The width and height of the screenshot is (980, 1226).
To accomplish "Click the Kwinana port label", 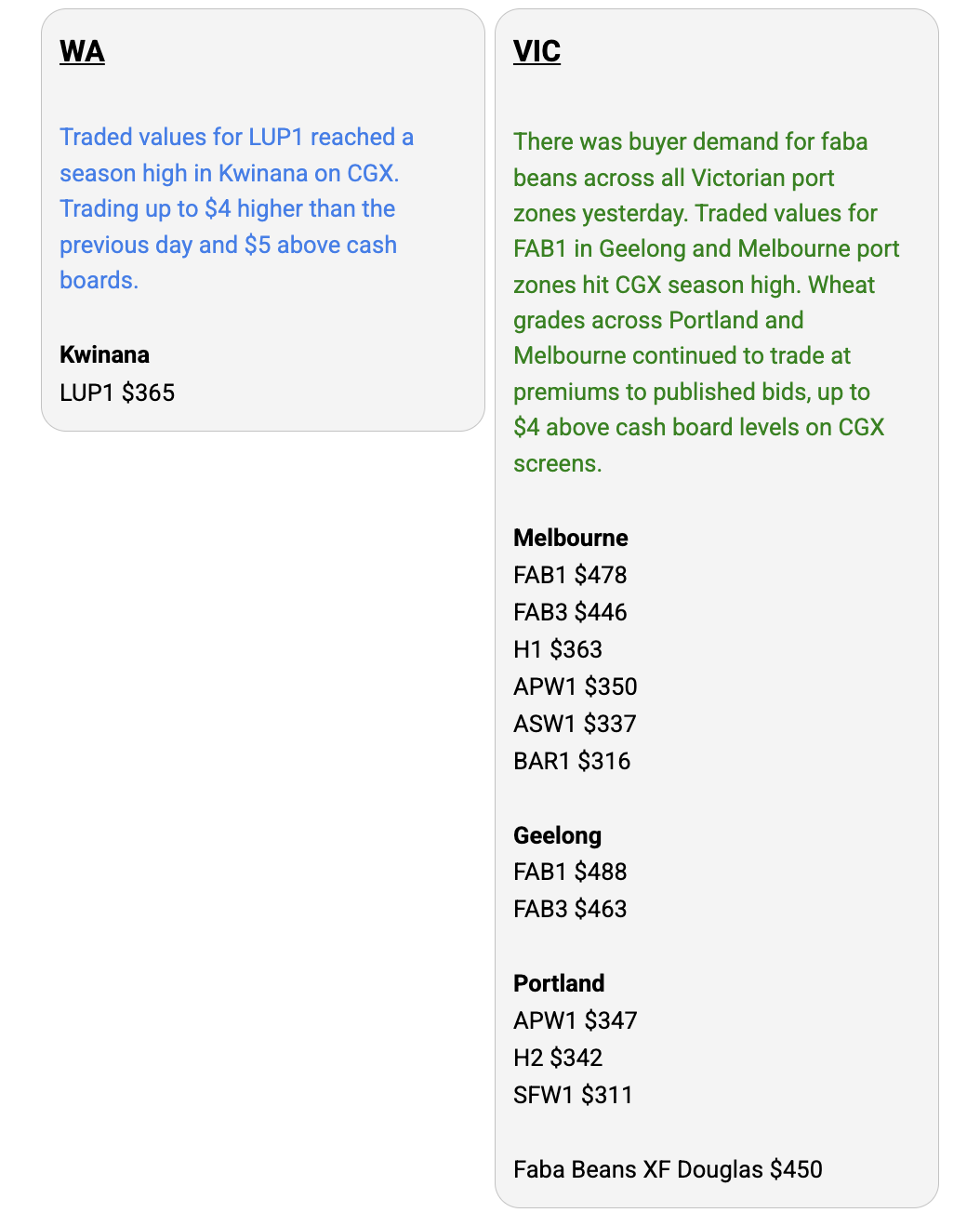I will (x=104, y=354).
